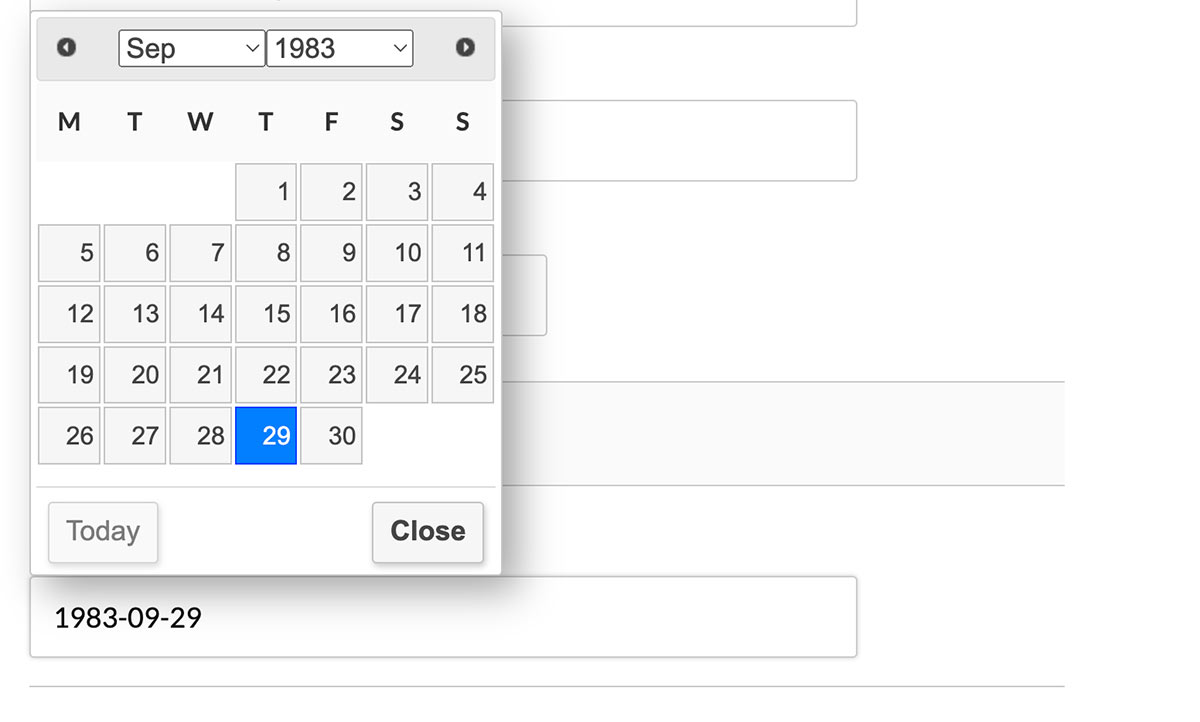Select September 5 in the calendar

point(69,253)
